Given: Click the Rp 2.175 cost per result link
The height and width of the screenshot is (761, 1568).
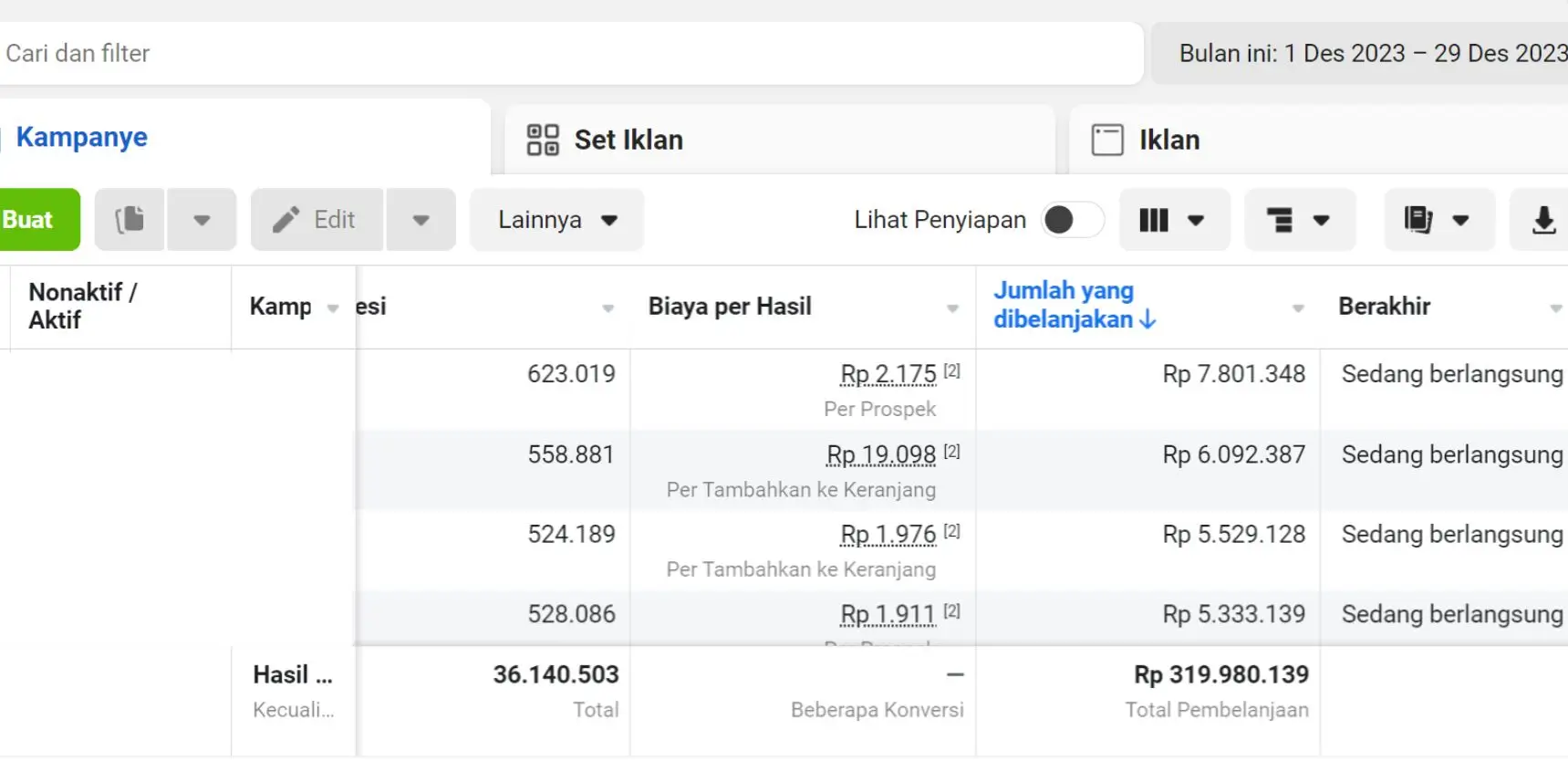Looking at the screenshot, I should (x=888, y=374).
